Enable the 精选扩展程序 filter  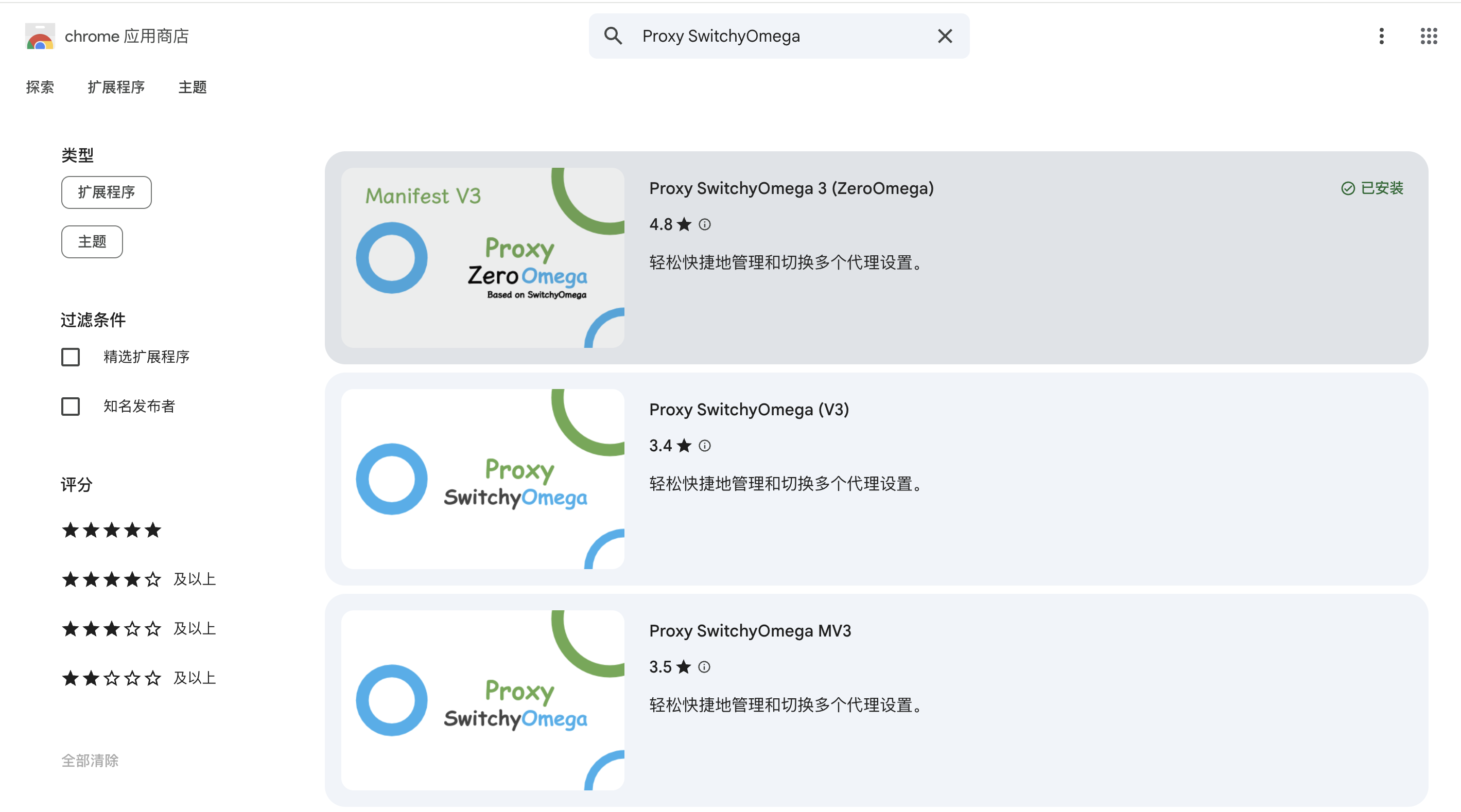(x=71, y=357)
